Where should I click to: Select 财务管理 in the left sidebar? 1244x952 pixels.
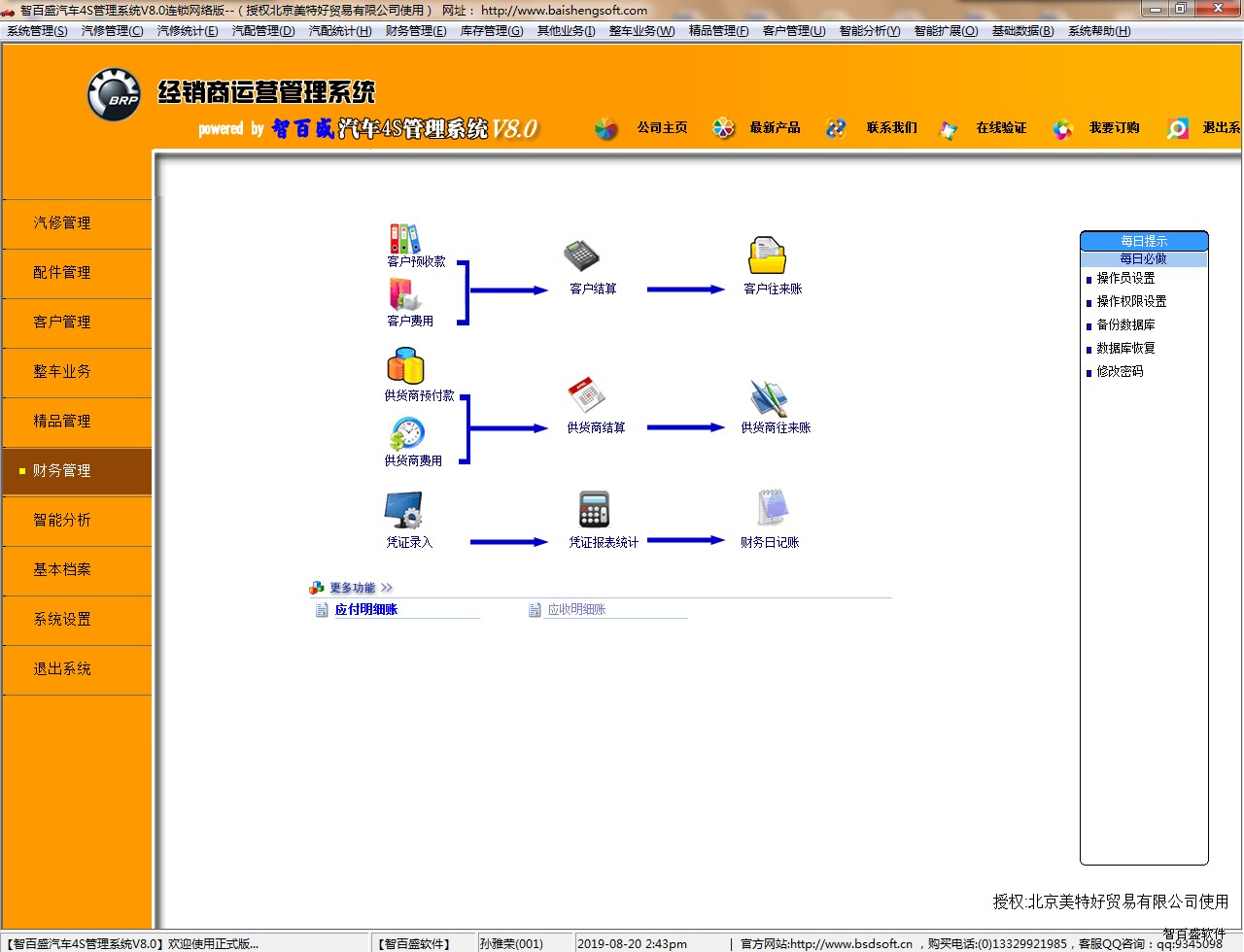click(x=77, y=471)
